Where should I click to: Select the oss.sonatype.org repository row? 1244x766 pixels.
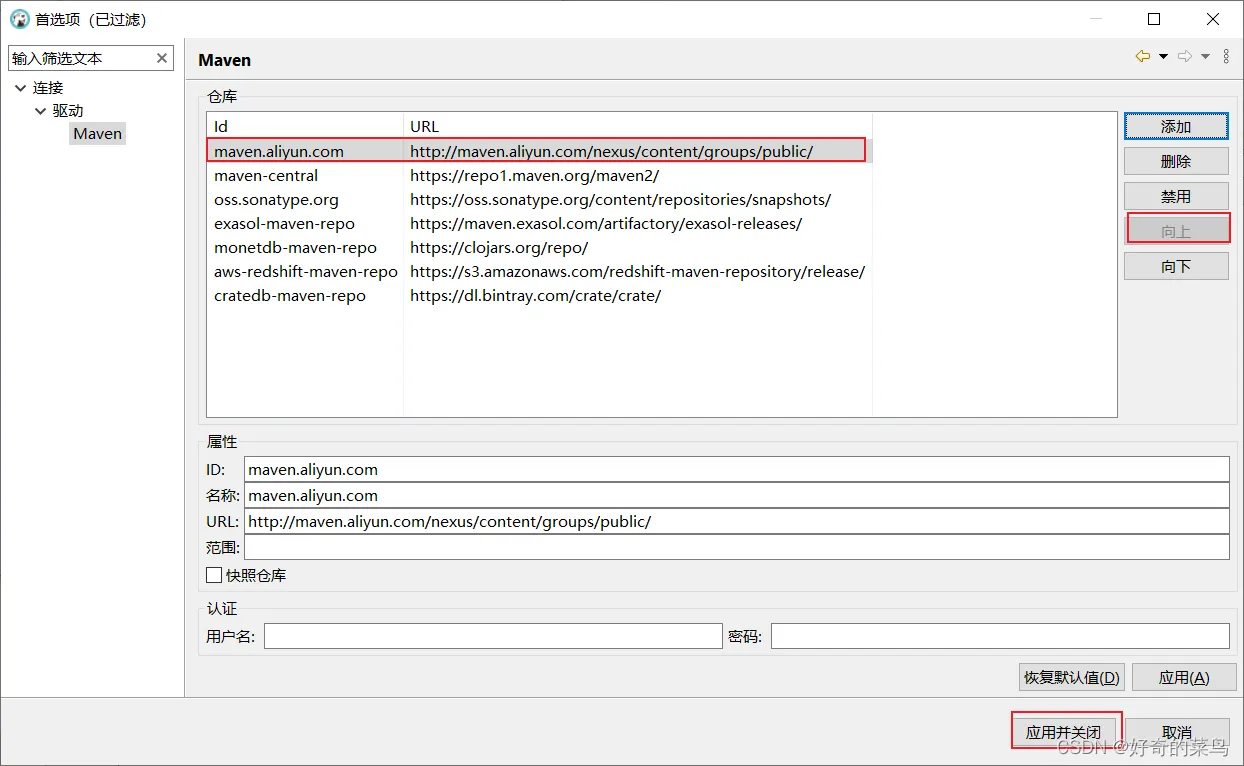click(539, 199)
